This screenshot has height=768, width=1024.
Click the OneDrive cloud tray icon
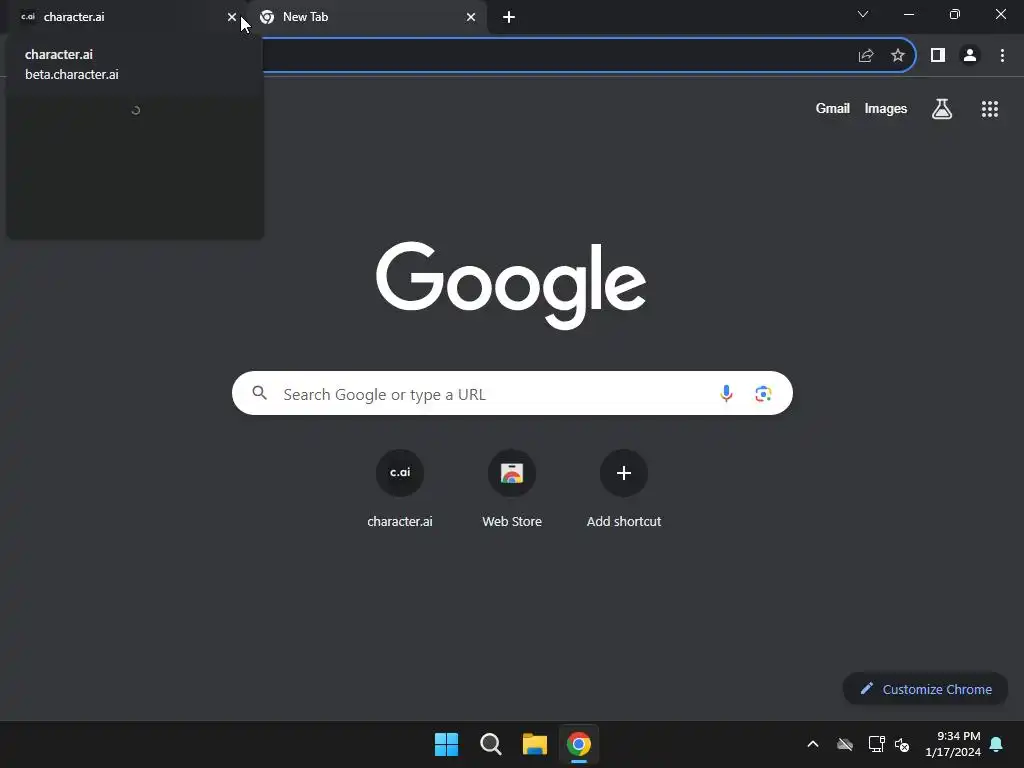845,744
